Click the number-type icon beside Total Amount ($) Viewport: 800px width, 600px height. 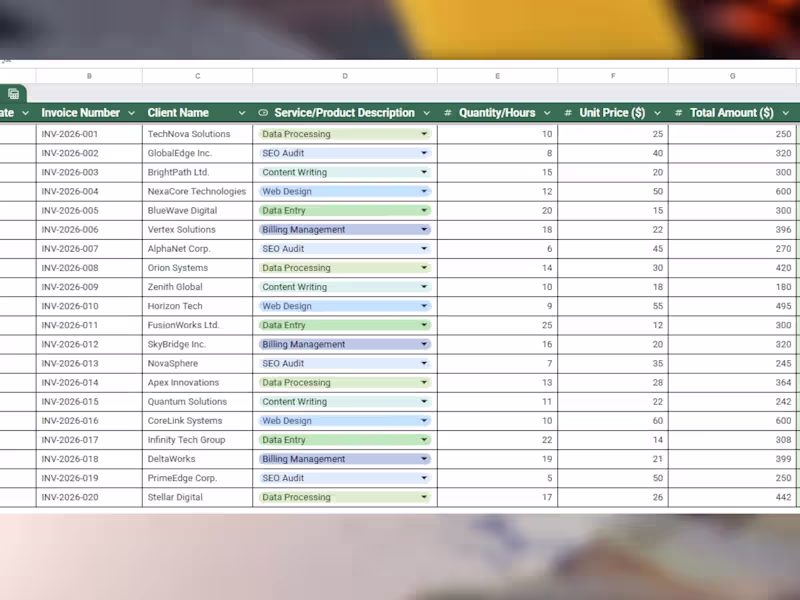(x=679, y=113)
